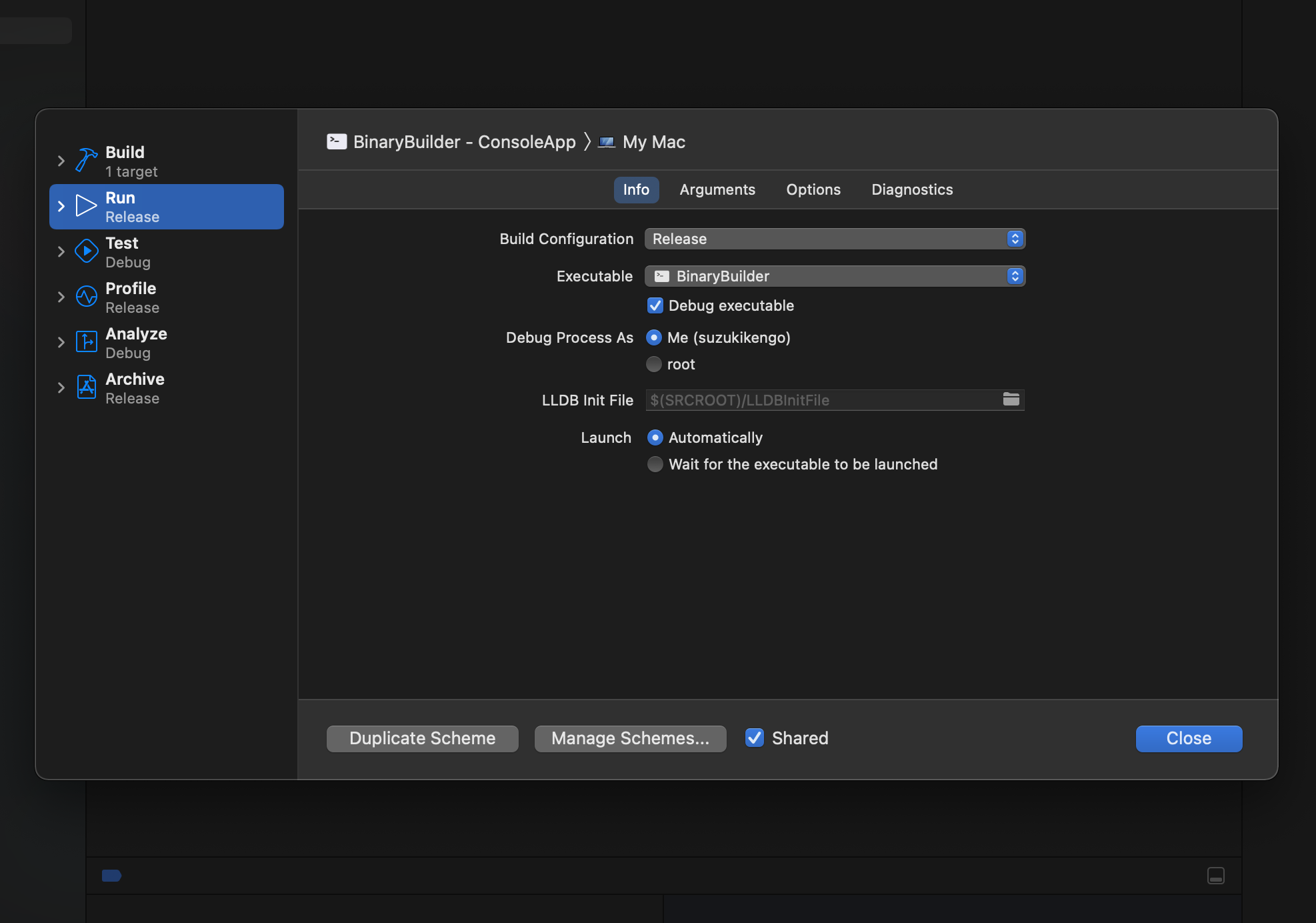Click the Analyze scheme icon

click(87, 341)
